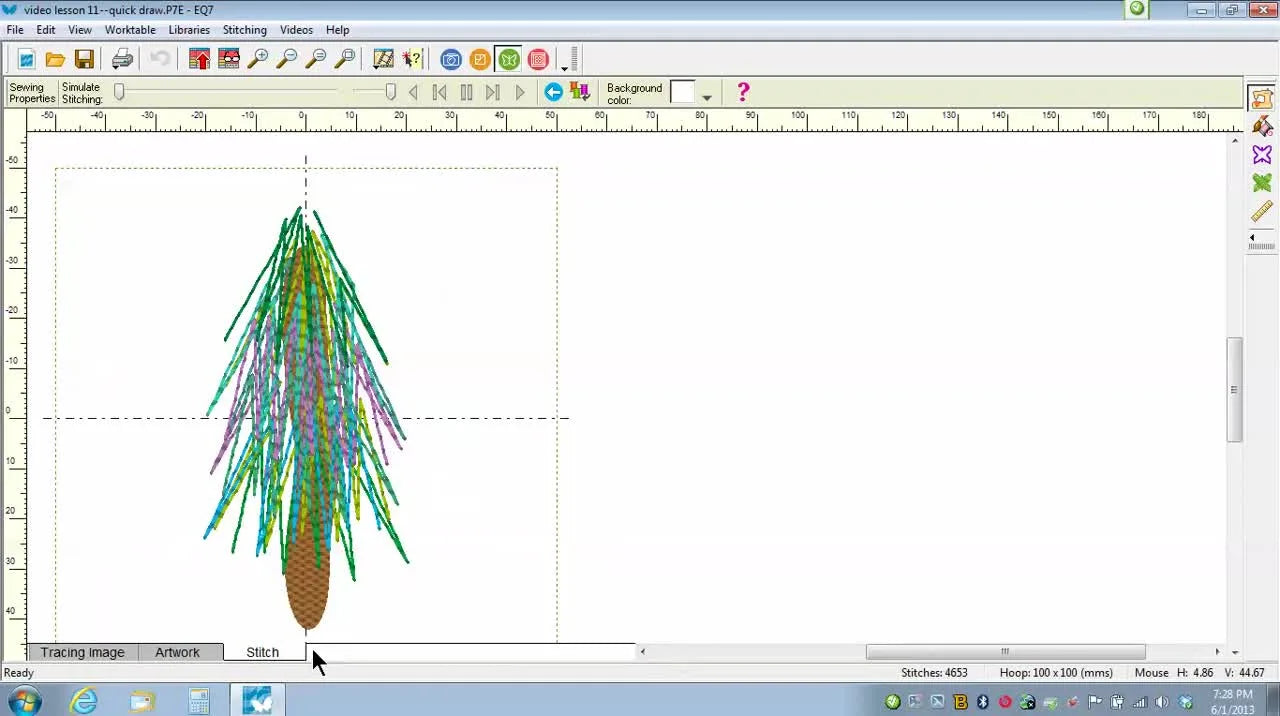Select the green Fabric tools butterfly
The image size is (1280, 716).
(1261, 182)
